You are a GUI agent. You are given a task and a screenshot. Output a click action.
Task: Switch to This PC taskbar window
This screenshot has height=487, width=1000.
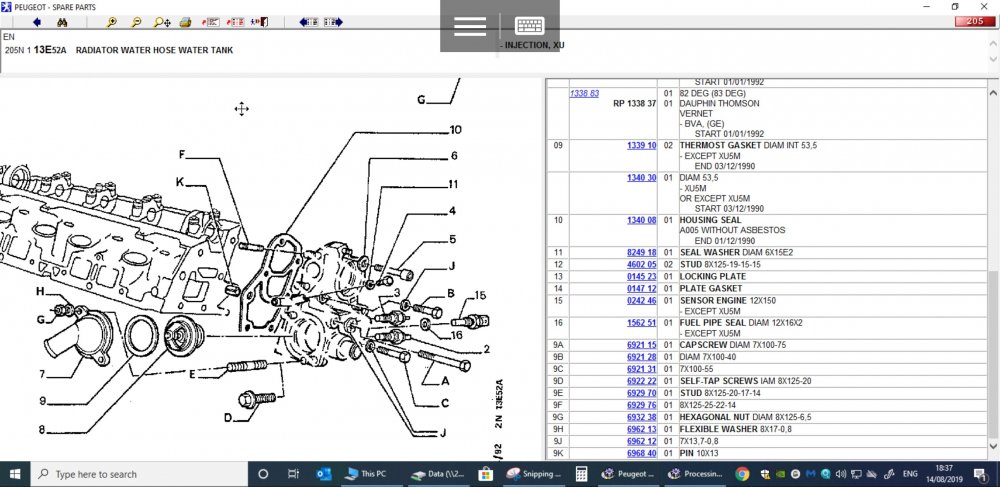coord(371,474)
